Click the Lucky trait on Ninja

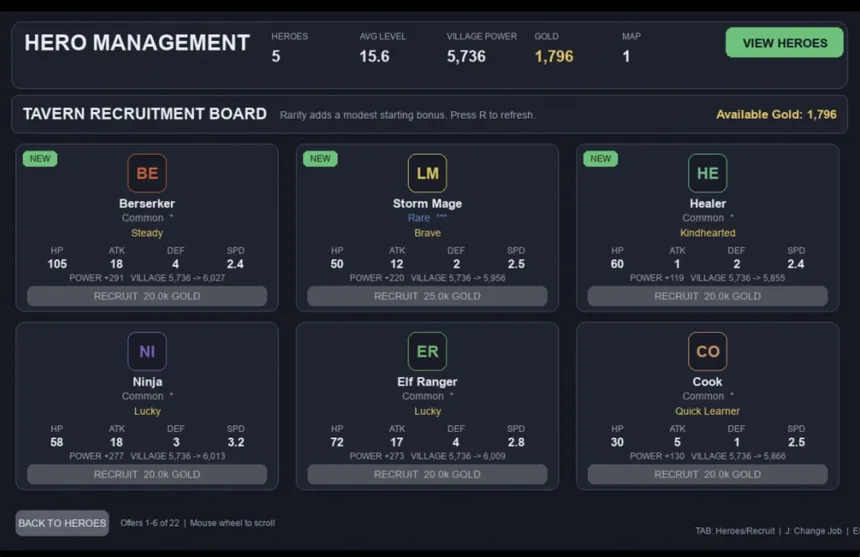(147, 411)
